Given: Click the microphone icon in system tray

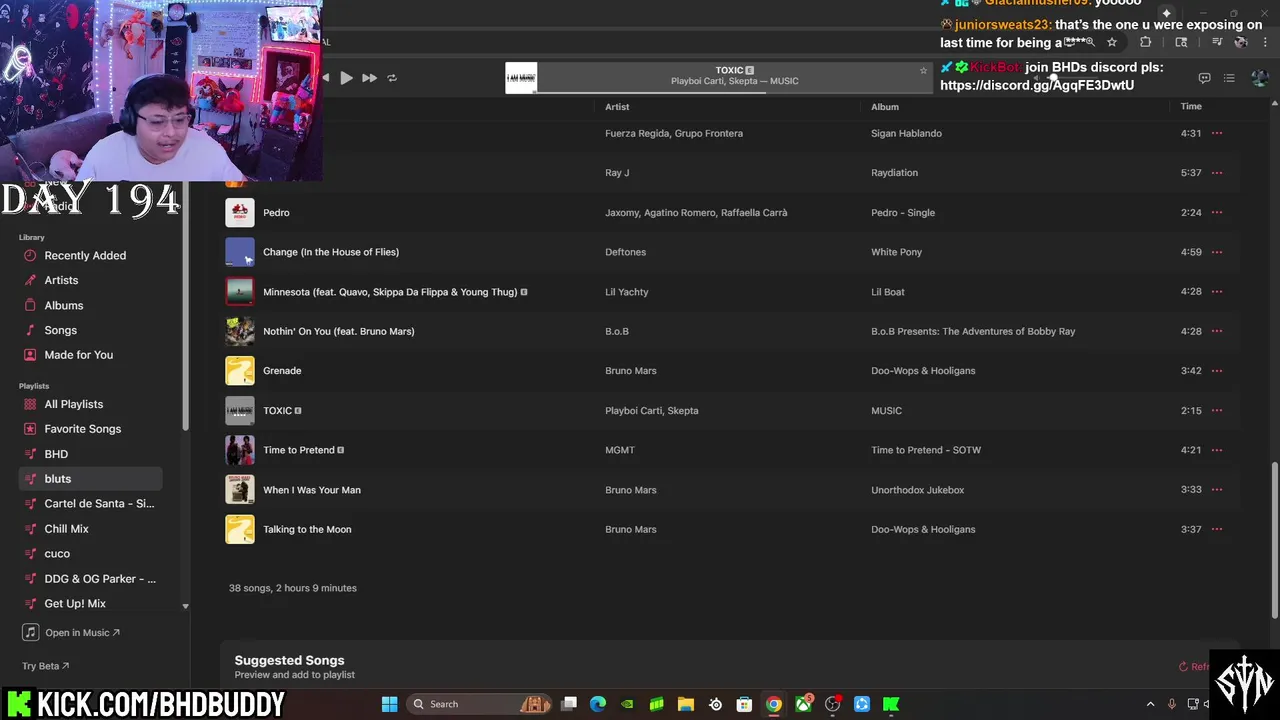Looking at the screenshot, I should click(x=1172, y=704).
